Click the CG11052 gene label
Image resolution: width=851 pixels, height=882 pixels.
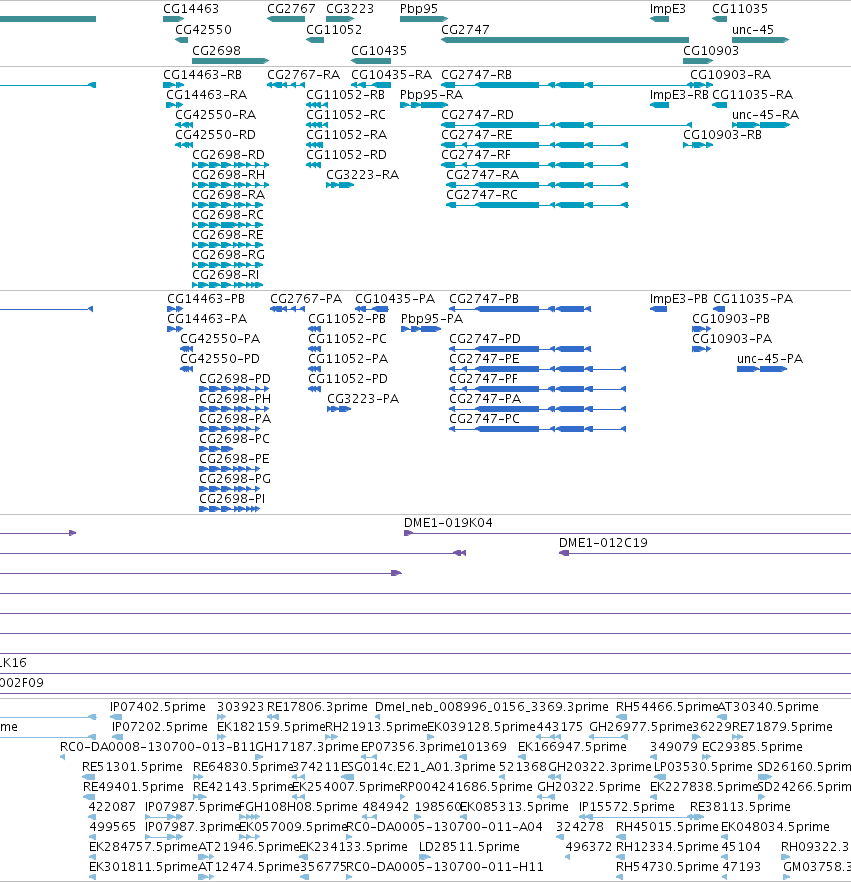click(x=334, y=30)
